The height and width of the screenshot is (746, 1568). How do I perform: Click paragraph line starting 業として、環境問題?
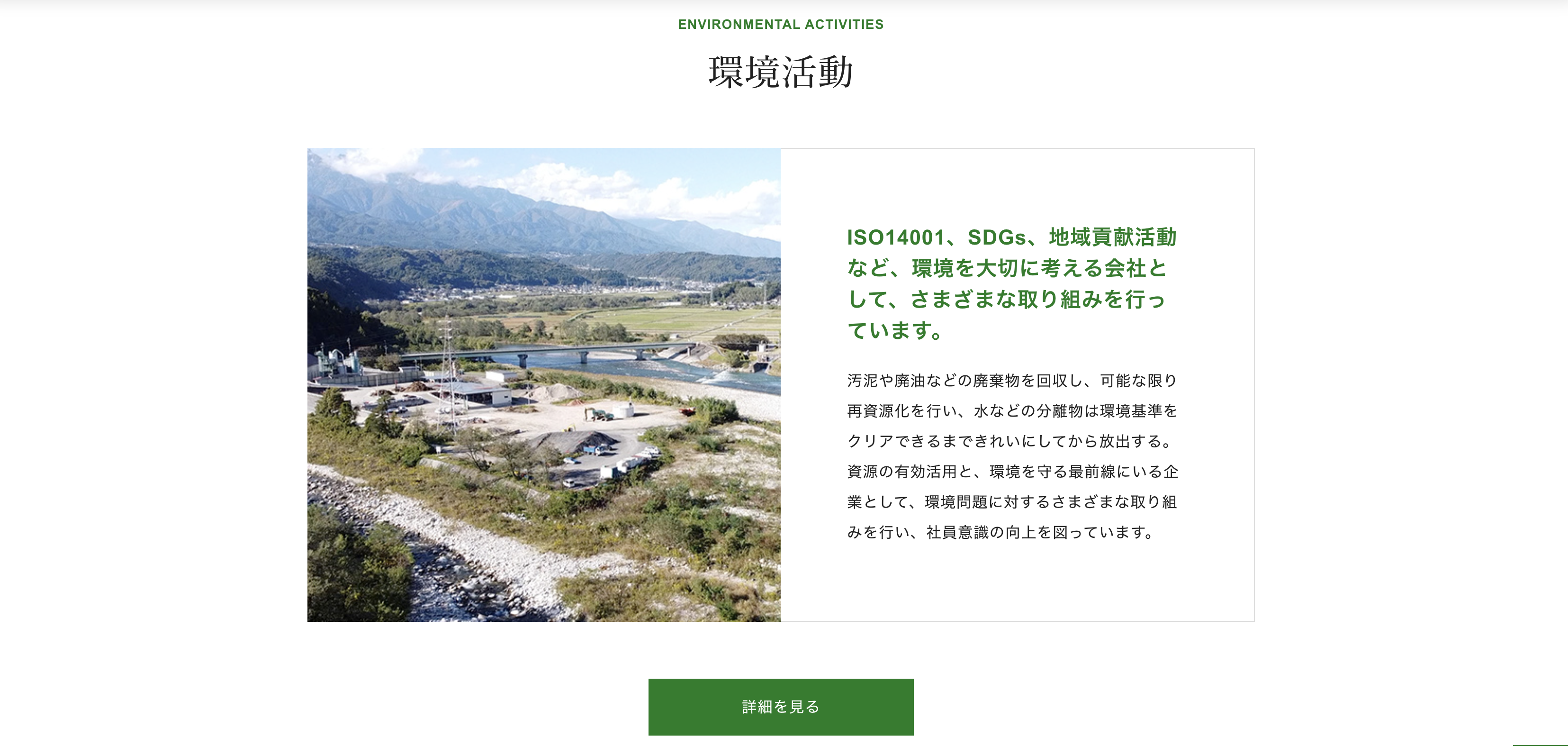point(1012,502)
